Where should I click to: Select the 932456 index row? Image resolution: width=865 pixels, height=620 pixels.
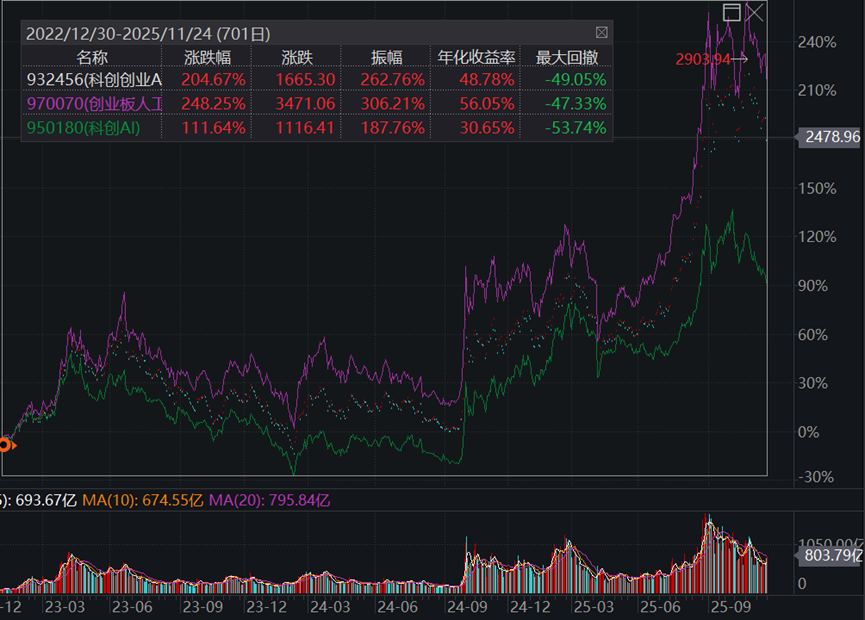[93, 79]
